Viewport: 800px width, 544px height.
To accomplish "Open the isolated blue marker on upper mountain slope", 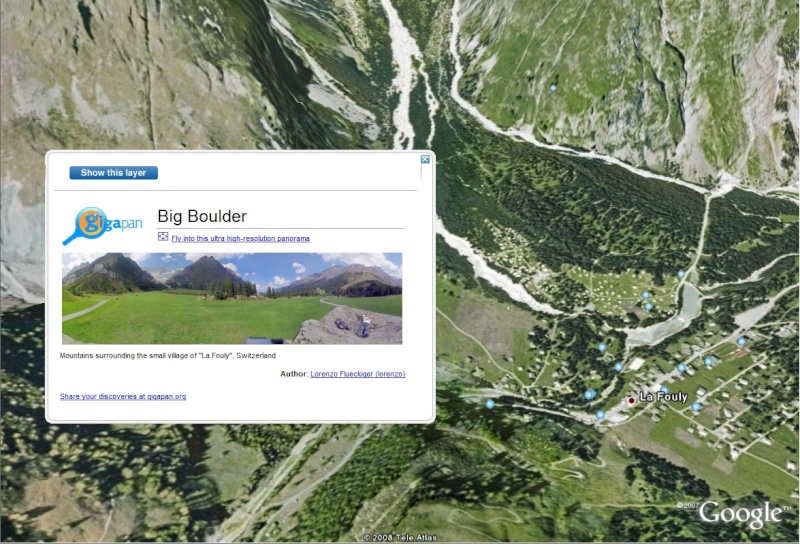I will click(x=553, y=88).
